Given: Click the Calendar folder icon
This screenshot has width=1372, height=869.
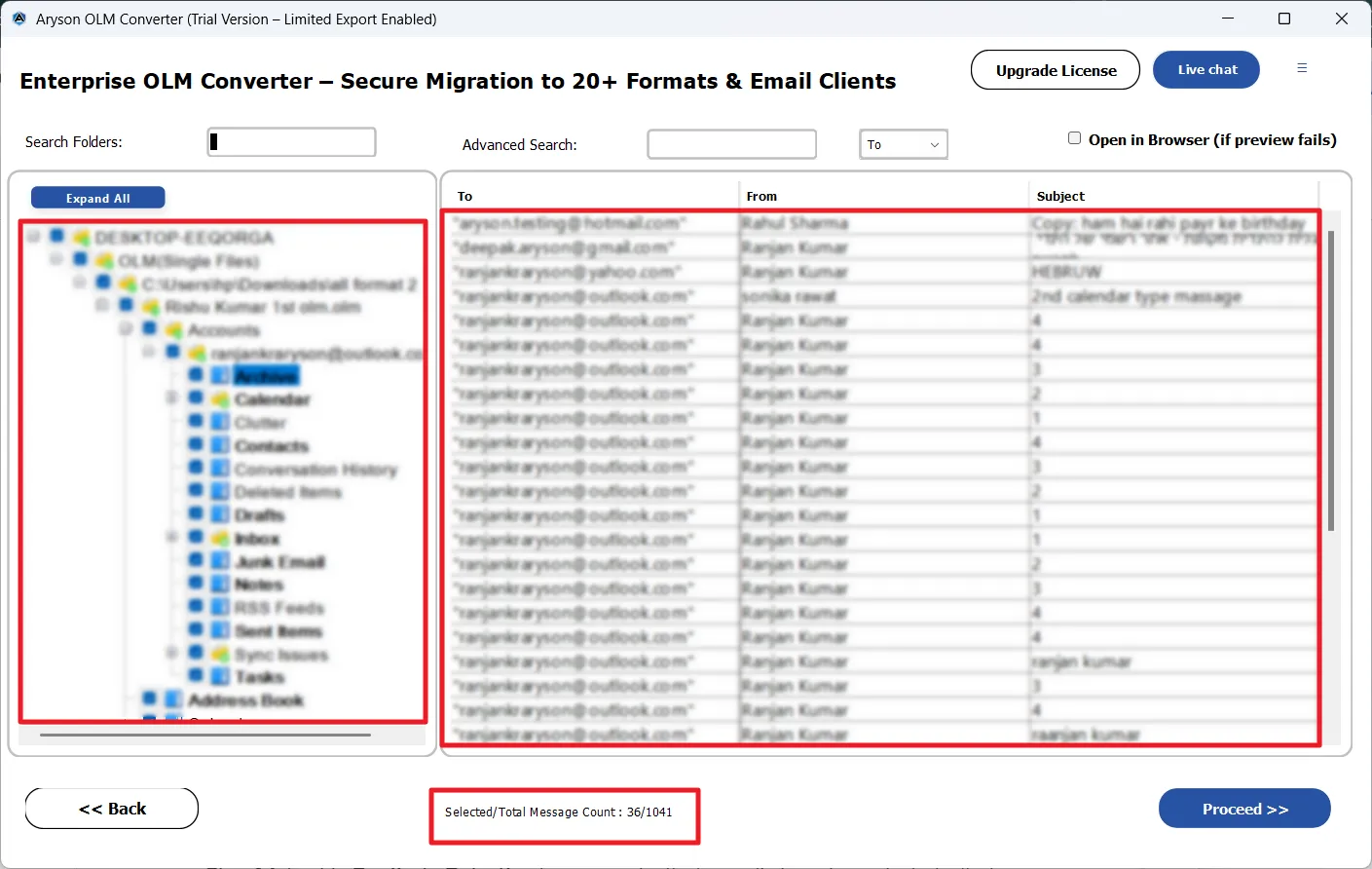Looking at the screenshot, I should click(220, 399).
